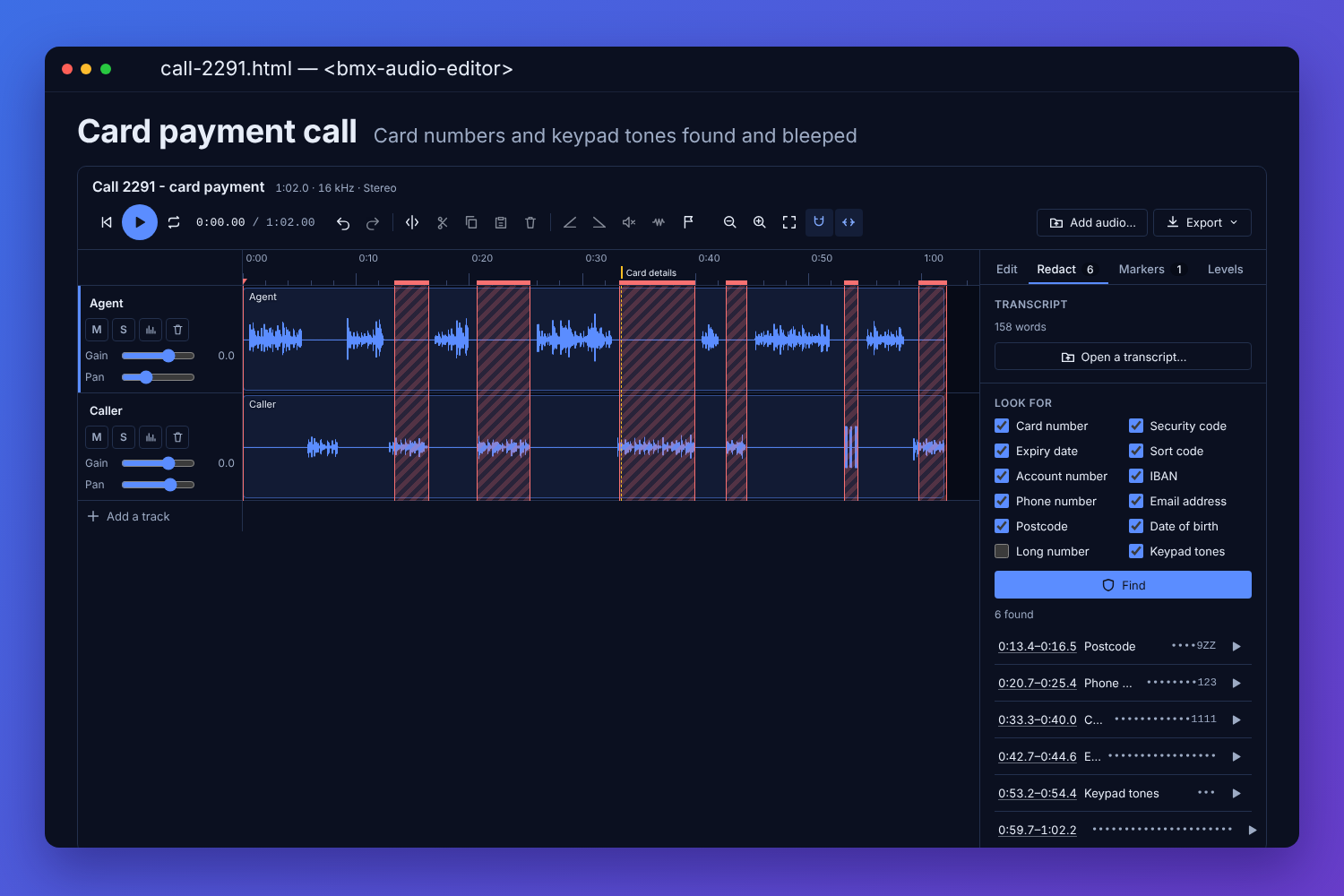
Task: Enable the Long number checkbox
Action: coord(1002,551)
